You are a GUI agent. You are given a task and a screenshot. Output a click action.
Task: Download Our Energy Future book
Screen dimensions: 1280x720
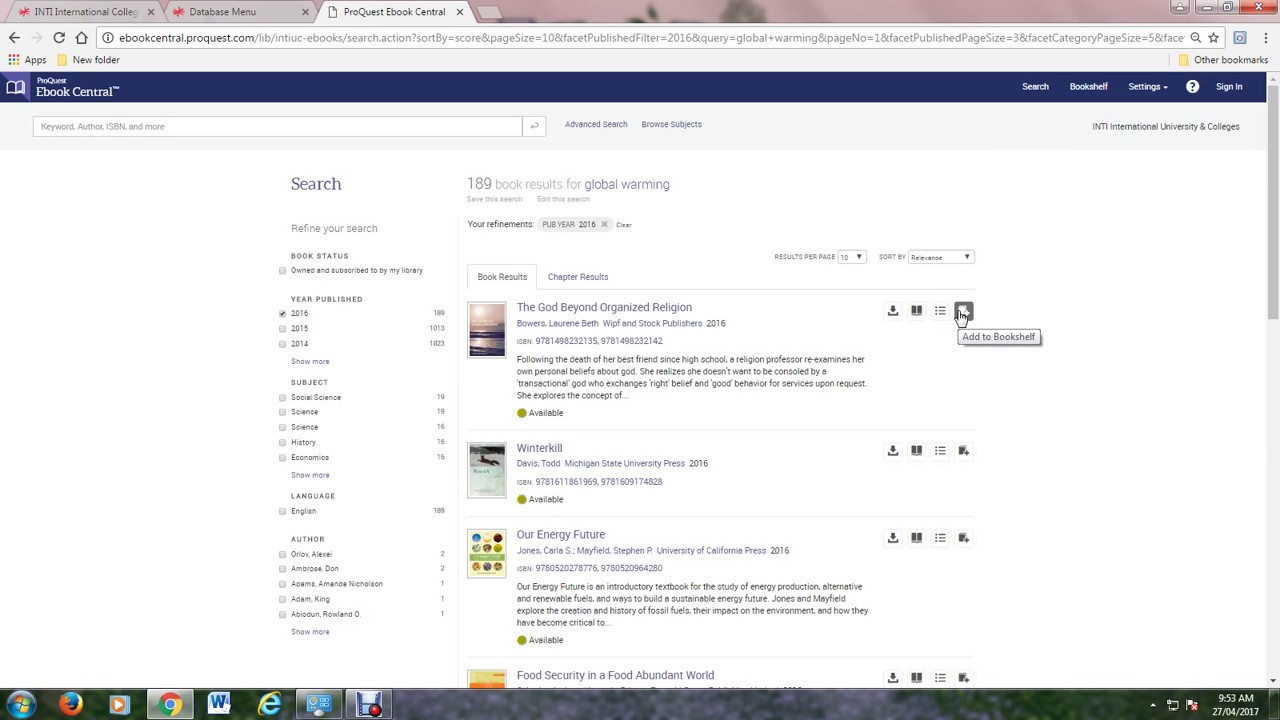tap(893, 538)
